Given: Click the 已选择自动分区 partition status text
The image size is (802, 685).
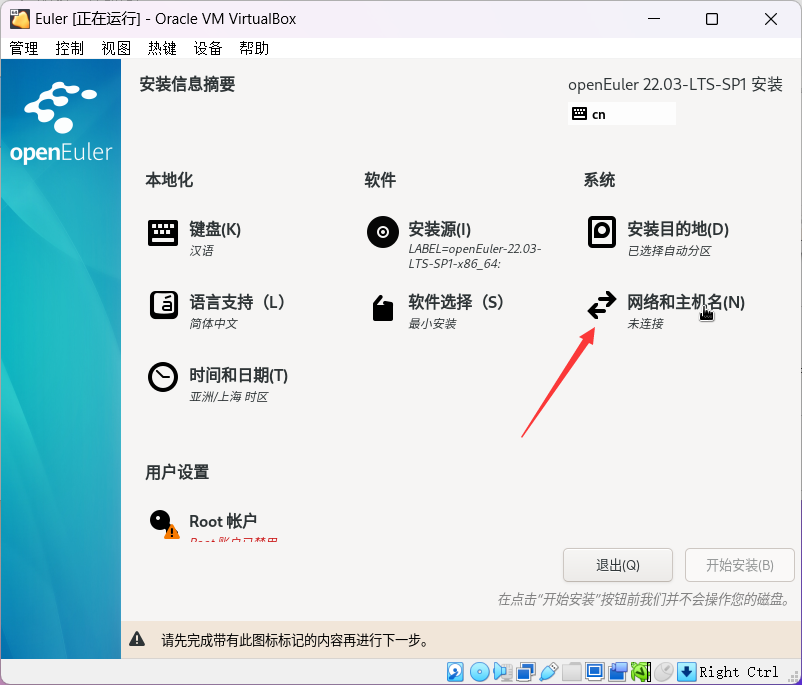Looking at the screenshot, I should (670, 251).
